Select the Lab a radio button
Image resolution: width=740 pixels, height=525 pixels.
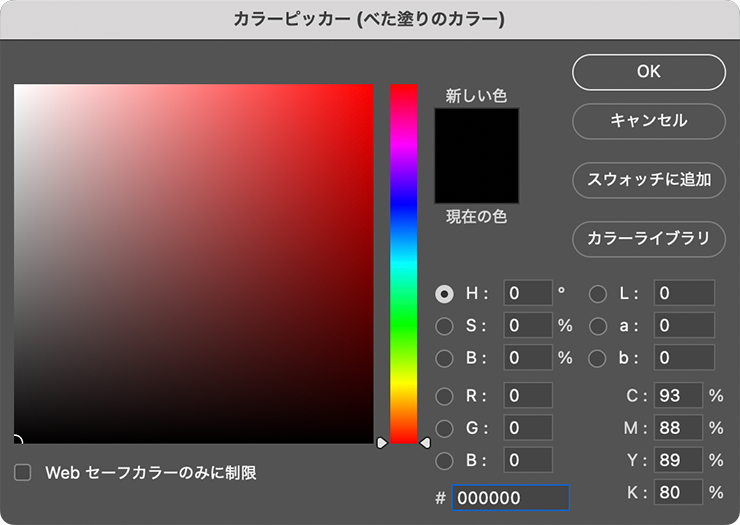pyautogui.click(x=598, y=326)
